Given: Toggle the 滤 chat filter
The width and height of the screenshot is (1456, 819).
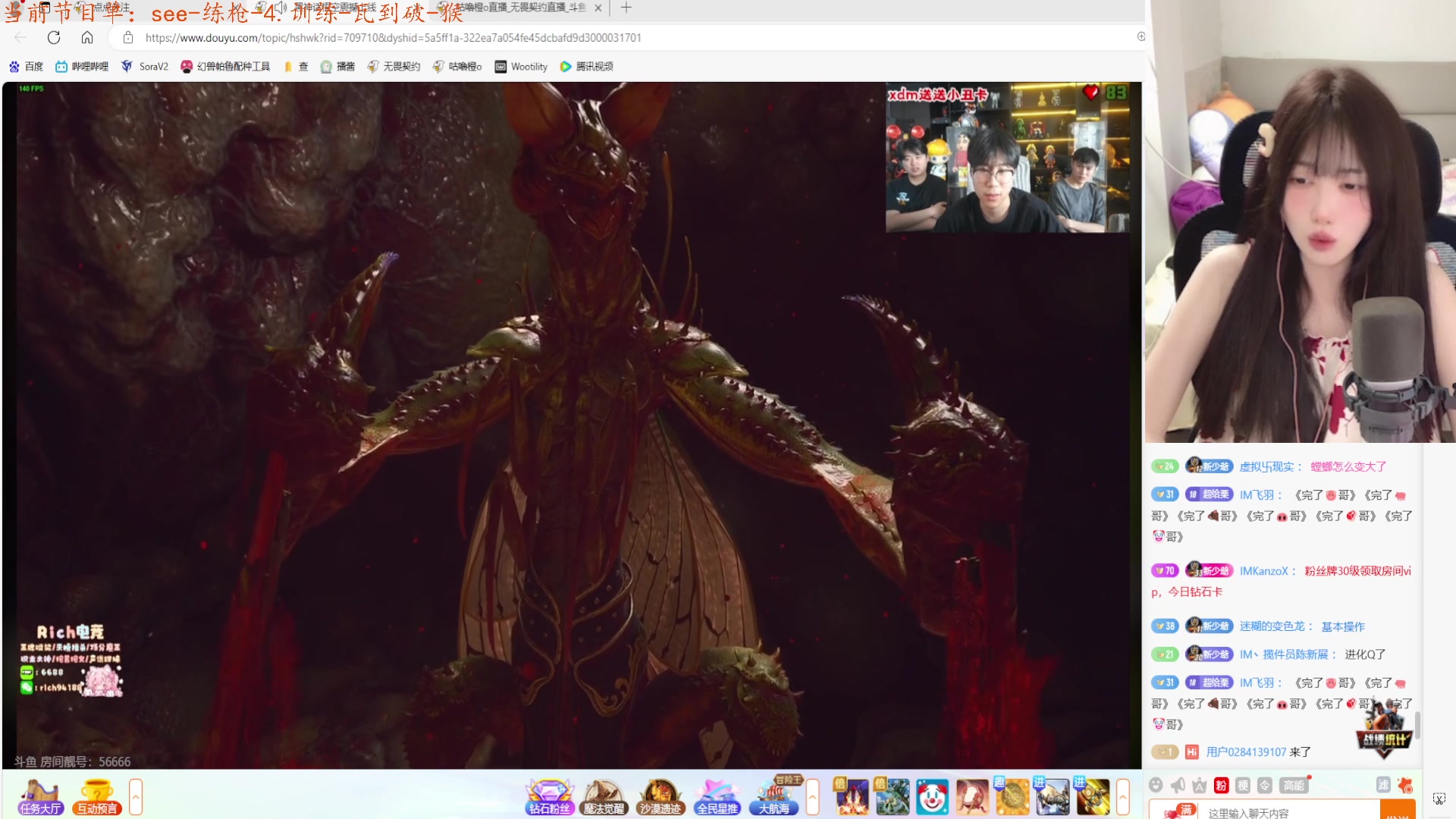Looking at the screenshot, I should tap(1383, 785).
